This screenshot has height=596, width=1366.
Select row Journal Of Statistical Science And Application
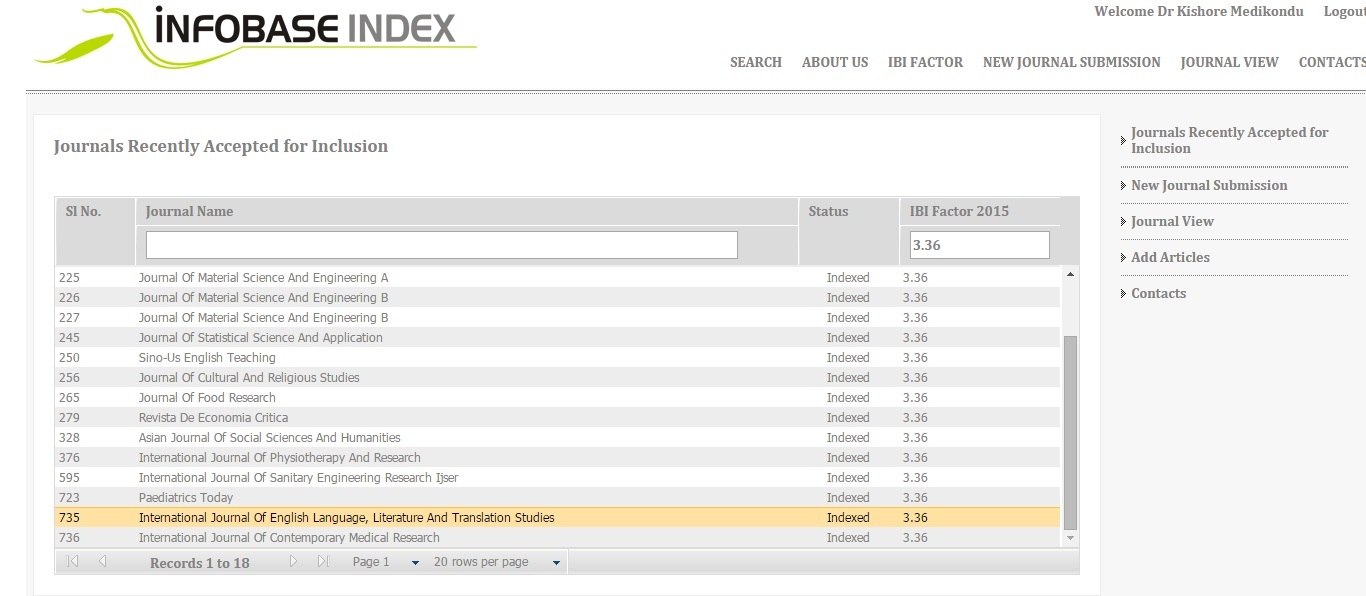point(557,337)
